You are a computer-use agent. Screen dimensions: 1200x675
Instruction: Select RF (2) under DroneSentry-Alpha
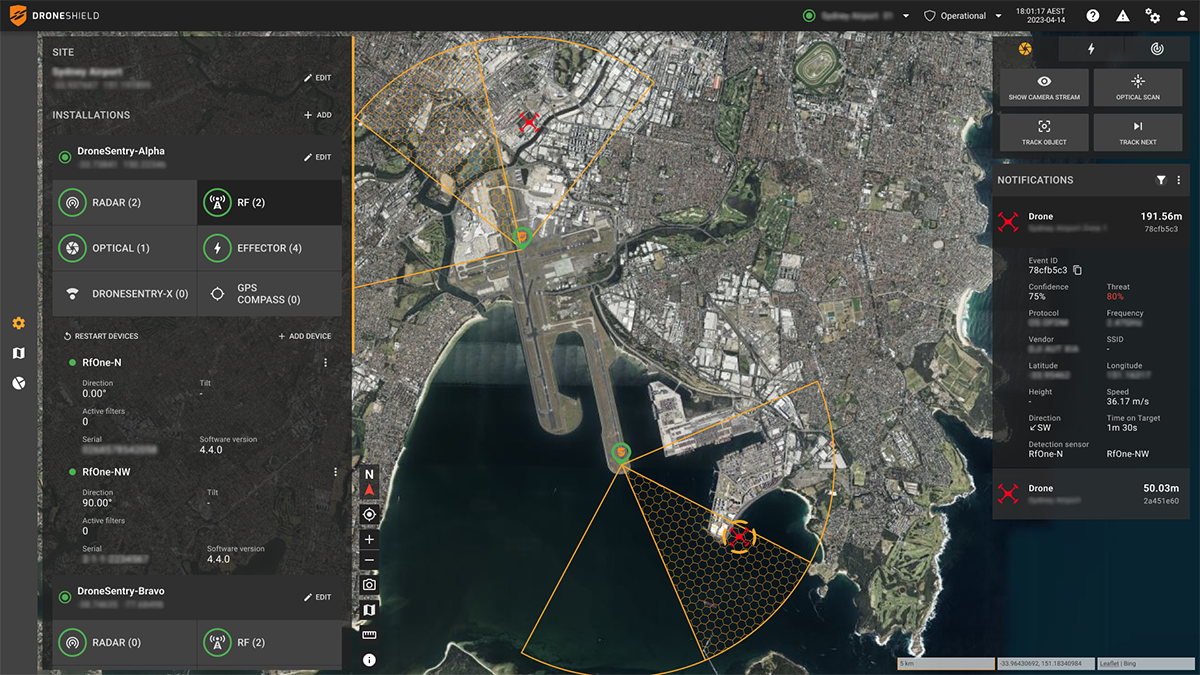[x=270, y=202]
